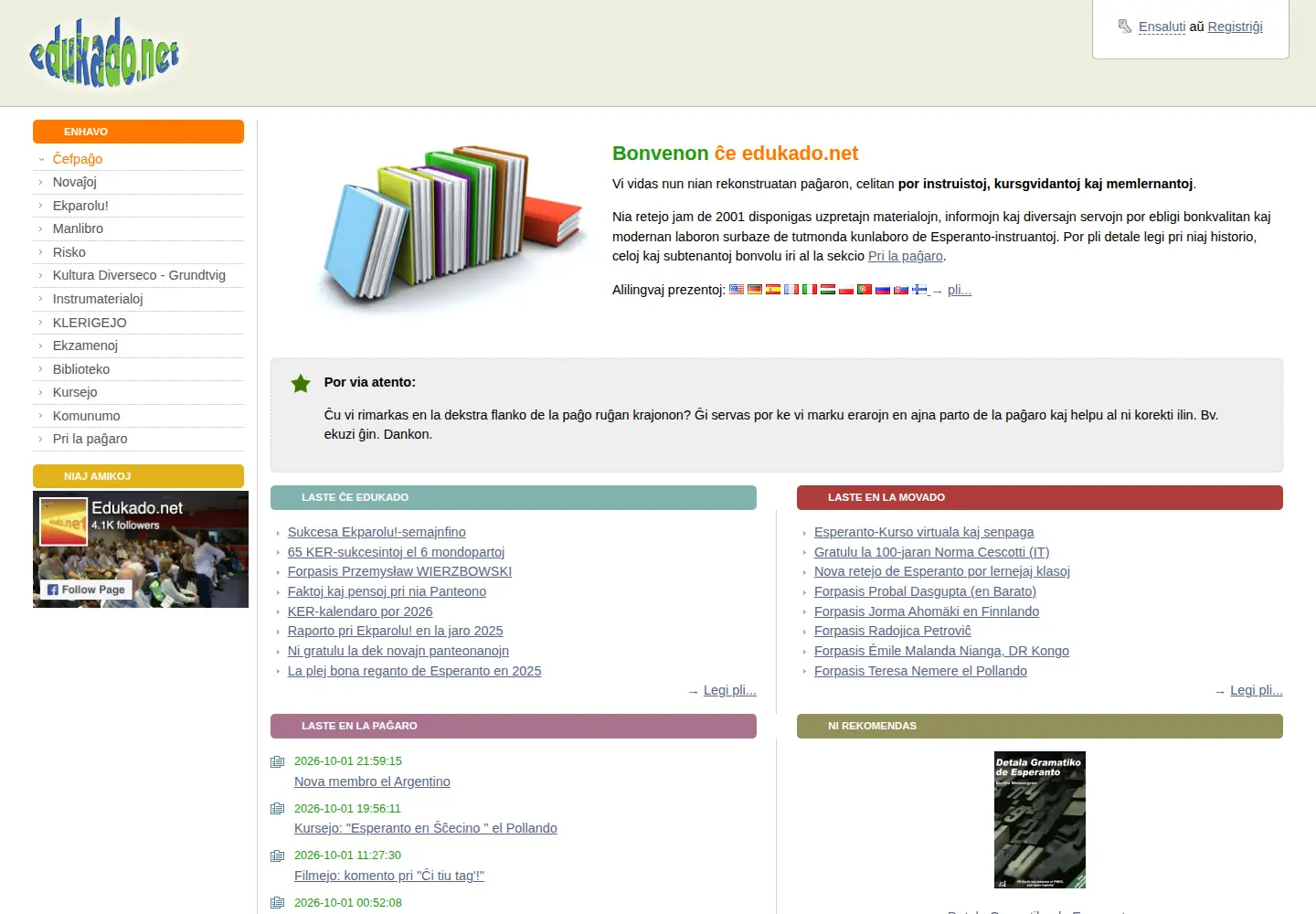Open Faktoj kaj pensoj pri nia Panteono

[x=387, y=591]
